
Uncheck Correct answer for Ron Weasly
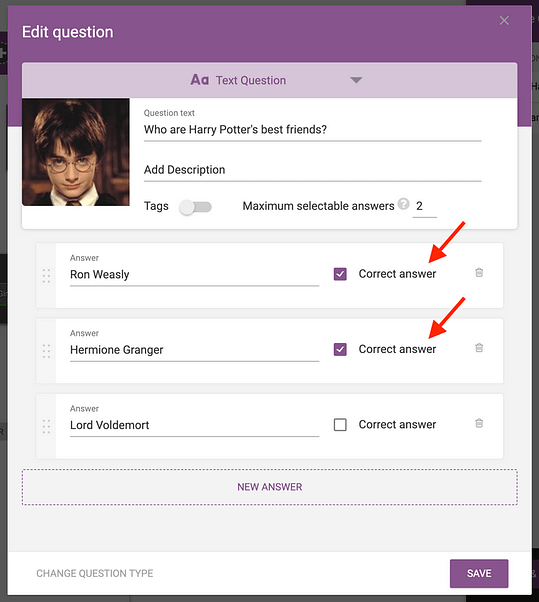pos(340,274)
